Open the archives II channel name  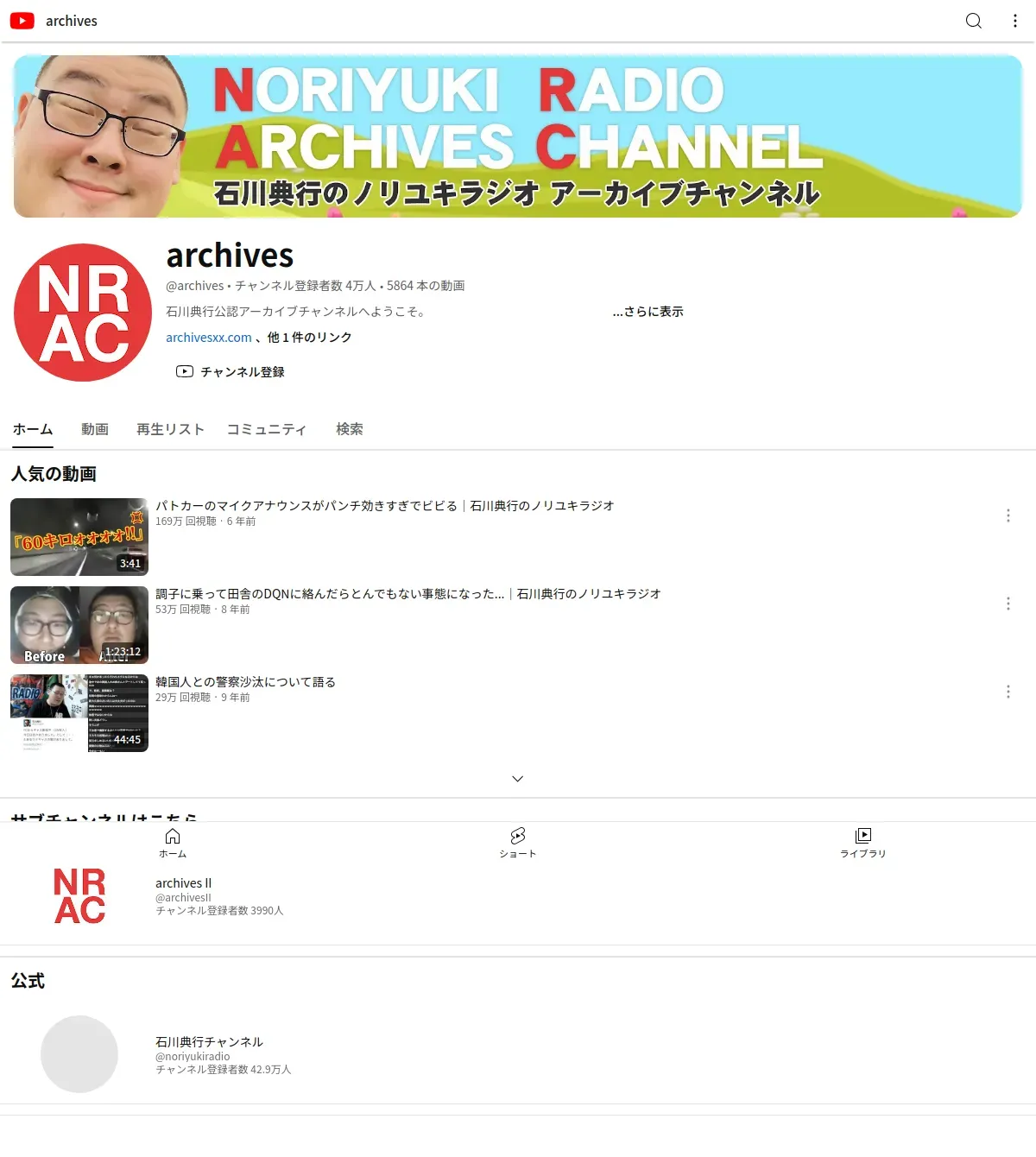pyautogui.click(x=183, y=883)
